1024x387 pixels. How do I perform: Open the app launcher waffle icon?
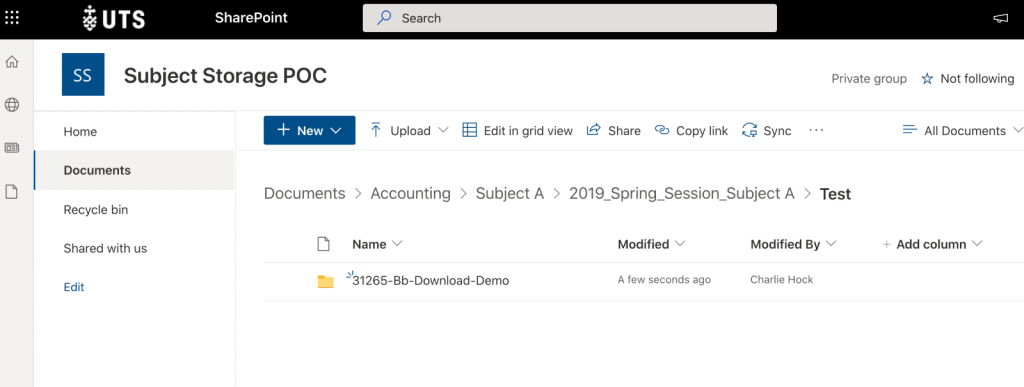(12, 18)
